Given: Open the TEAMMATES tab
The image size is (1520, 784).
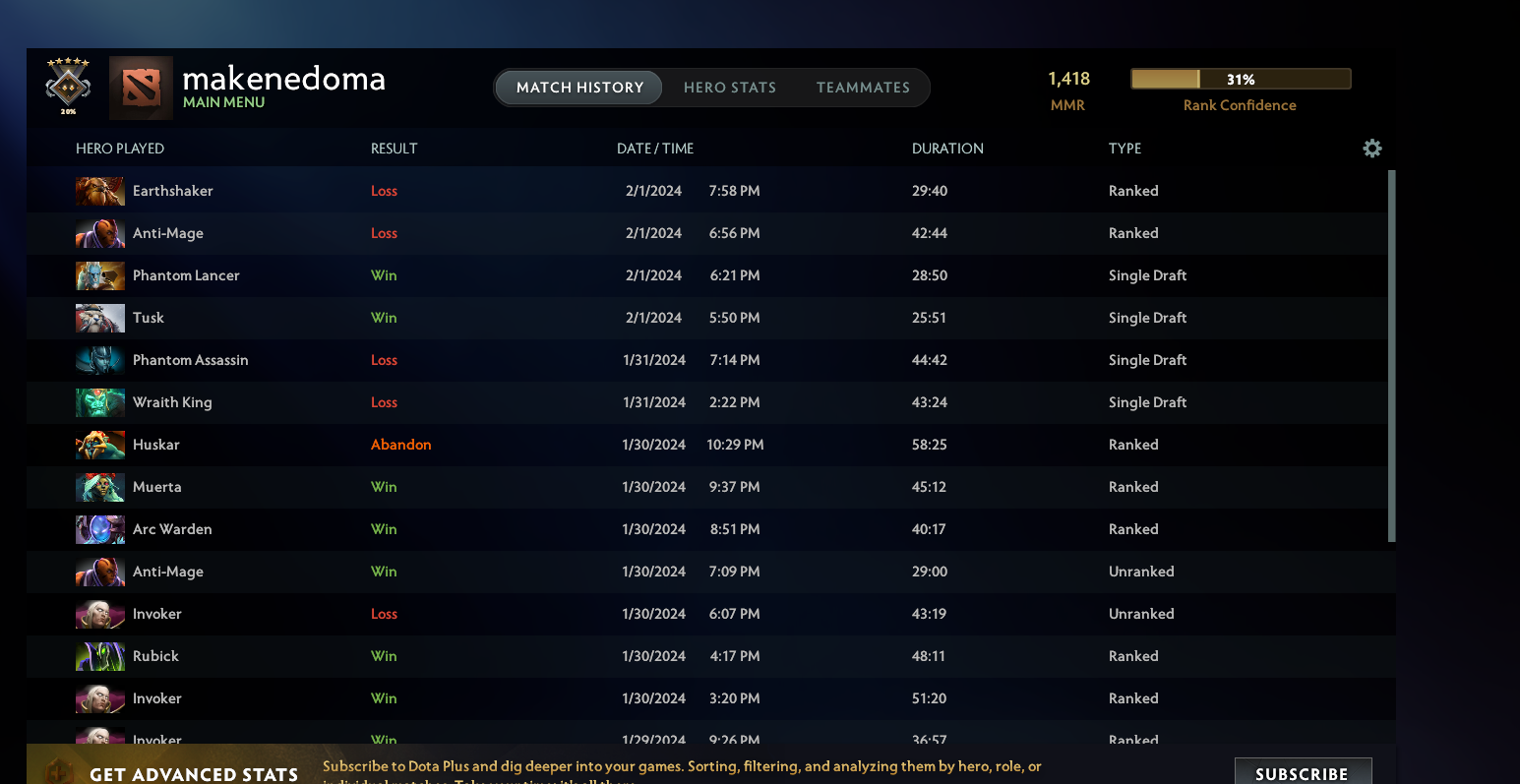Looking at the screenshot, I should click(x=863, y=87).
